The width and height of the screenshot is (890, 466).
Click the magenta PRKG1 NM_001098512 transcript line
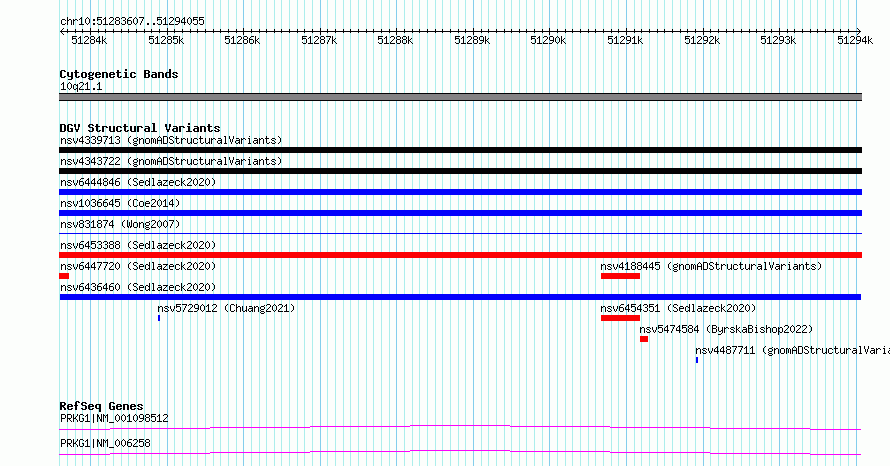(460, 427)
